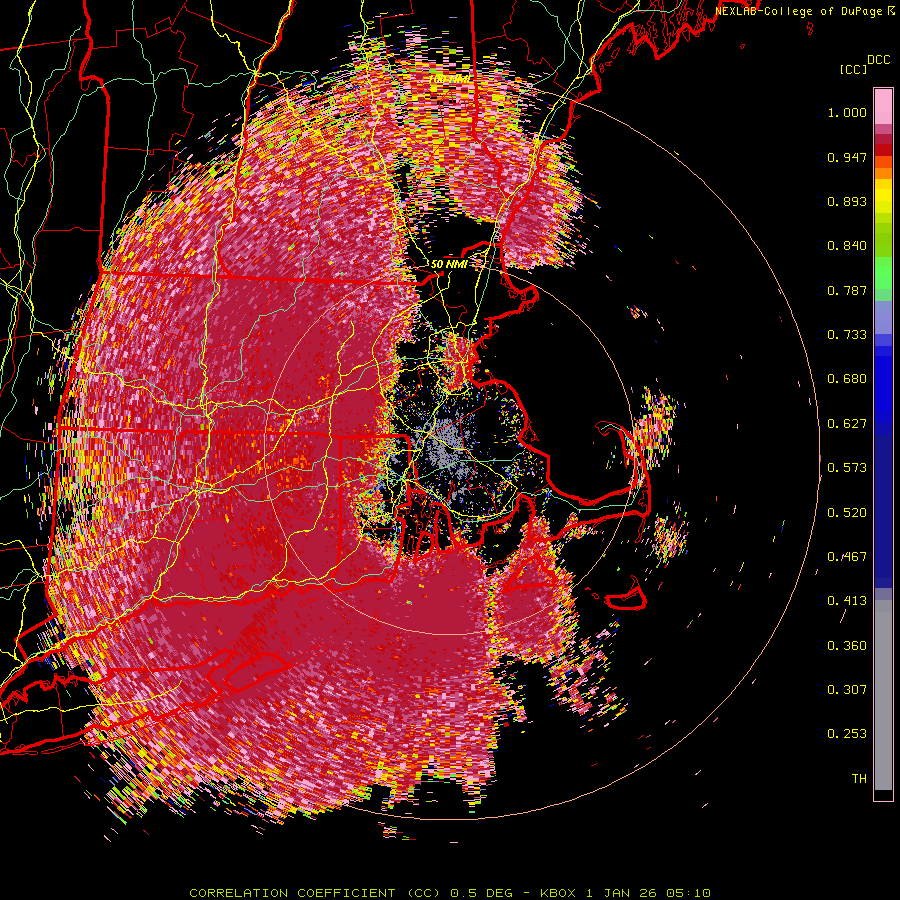Click the NEXLAB-College of DuPage credit text
Viewport: 900px width, 900px height.
[x=798, y=11]
